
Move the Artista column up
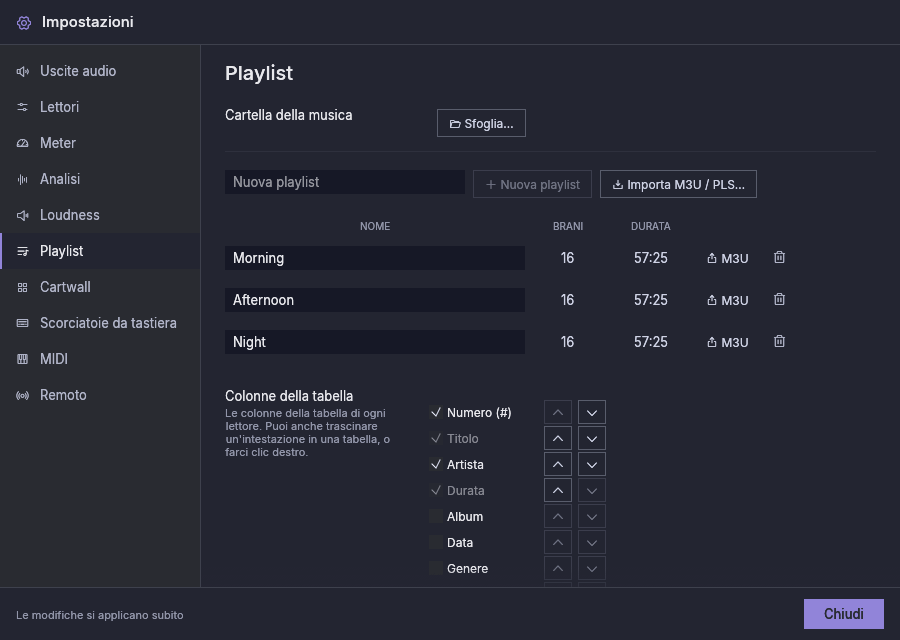pos(558,464)
